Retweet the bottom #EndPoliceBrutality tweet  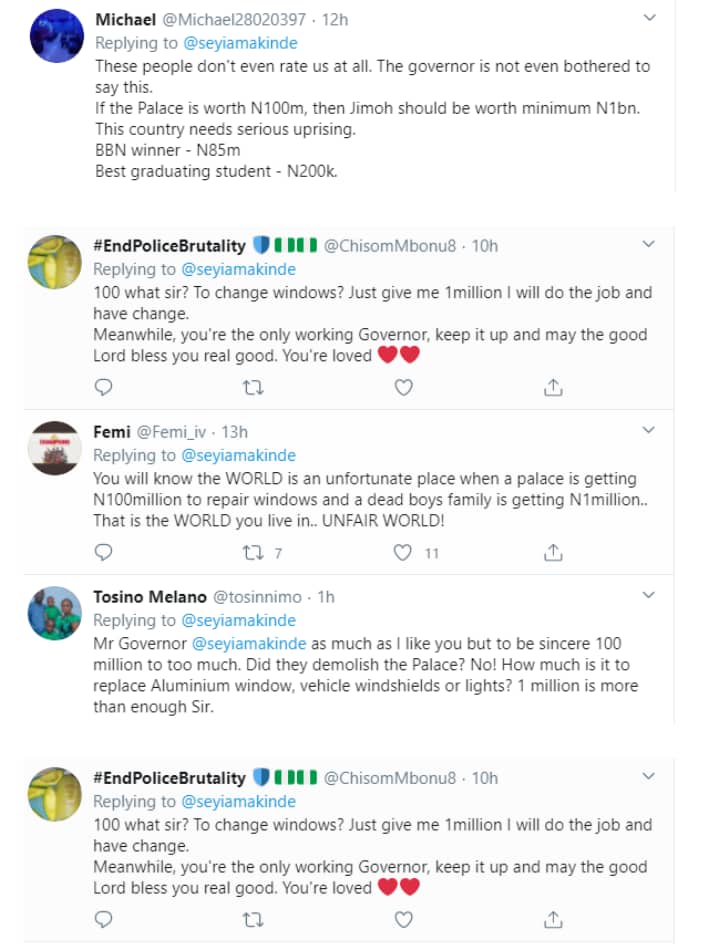[253, 919]
